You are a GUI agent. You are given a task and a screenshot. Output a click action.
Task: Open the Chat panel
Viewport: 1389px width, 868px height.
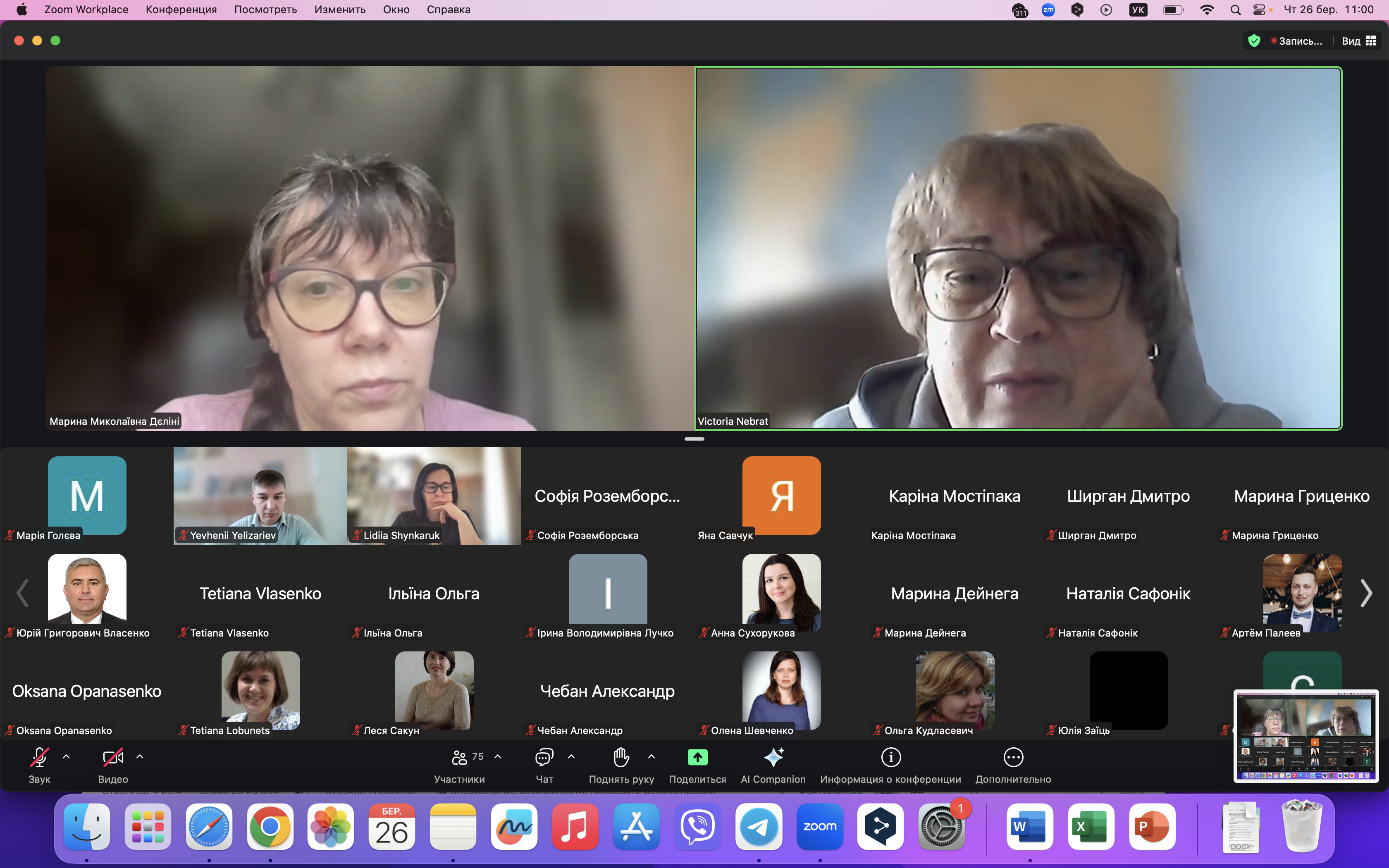tap(544, 757)
